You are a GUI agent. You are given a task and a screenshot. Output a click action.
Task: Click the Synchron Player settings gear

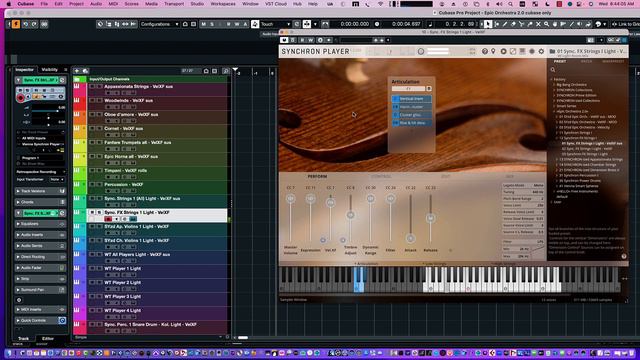pyautogui.click(x=541, y=51)
